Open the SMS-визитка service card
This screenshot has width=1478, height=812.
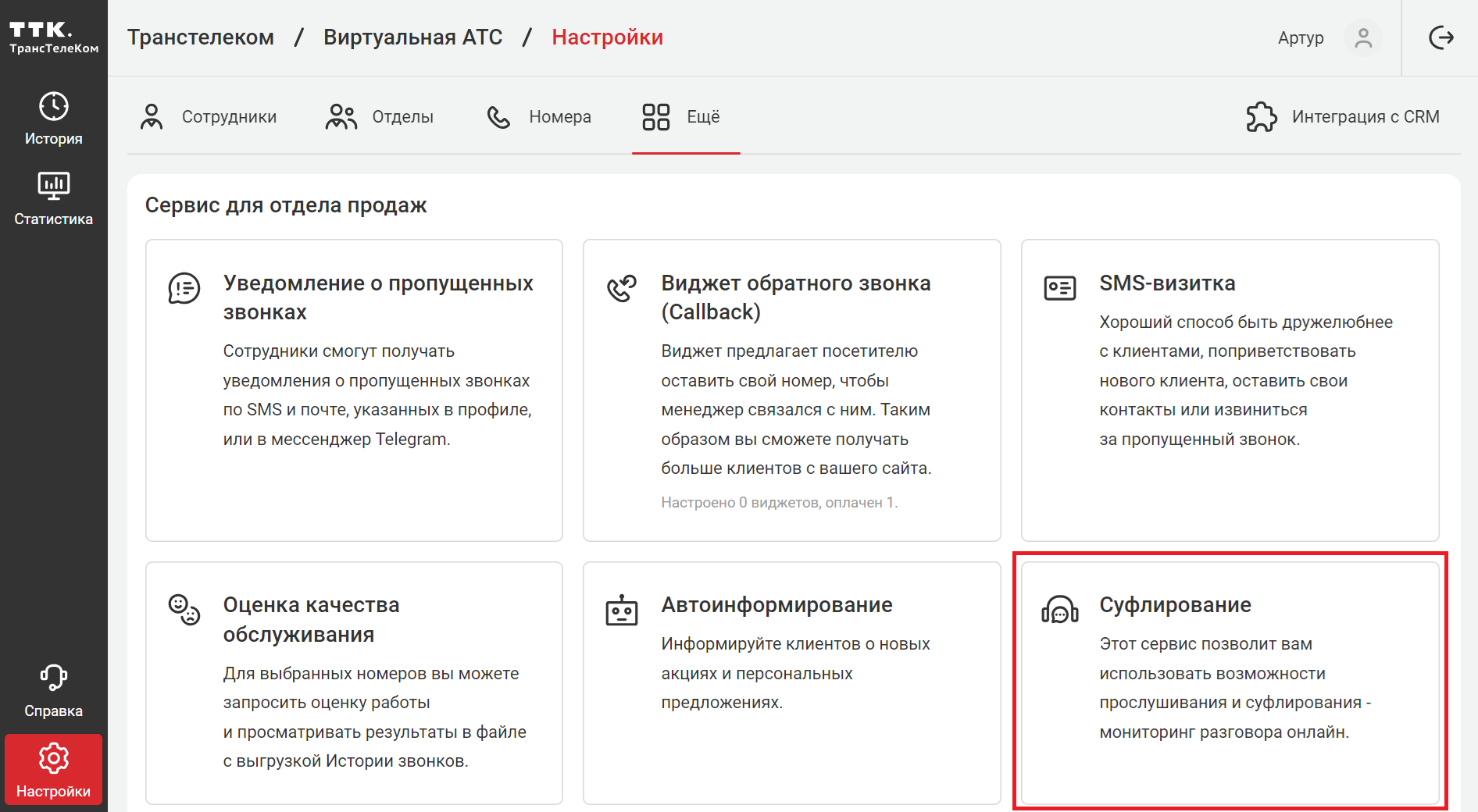(1230, 389)
